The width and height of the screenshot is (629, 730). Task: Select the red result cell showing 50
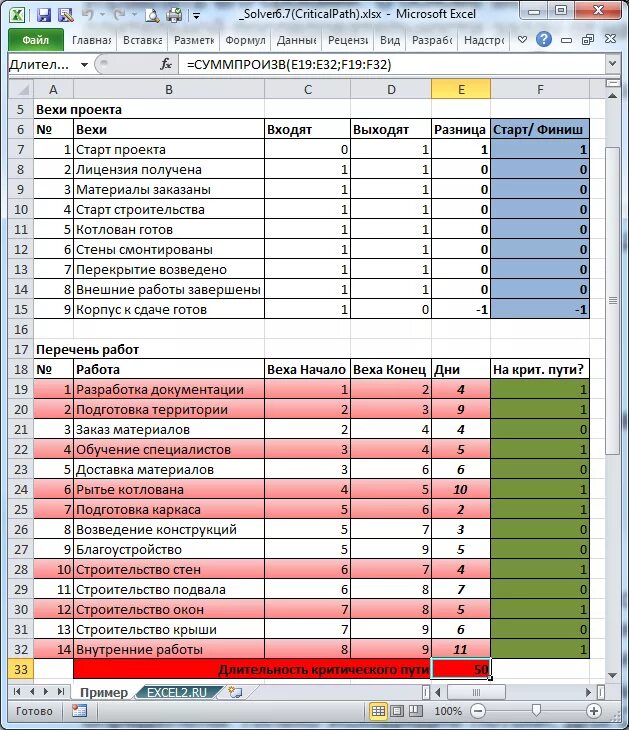click(x=461, y=669)
